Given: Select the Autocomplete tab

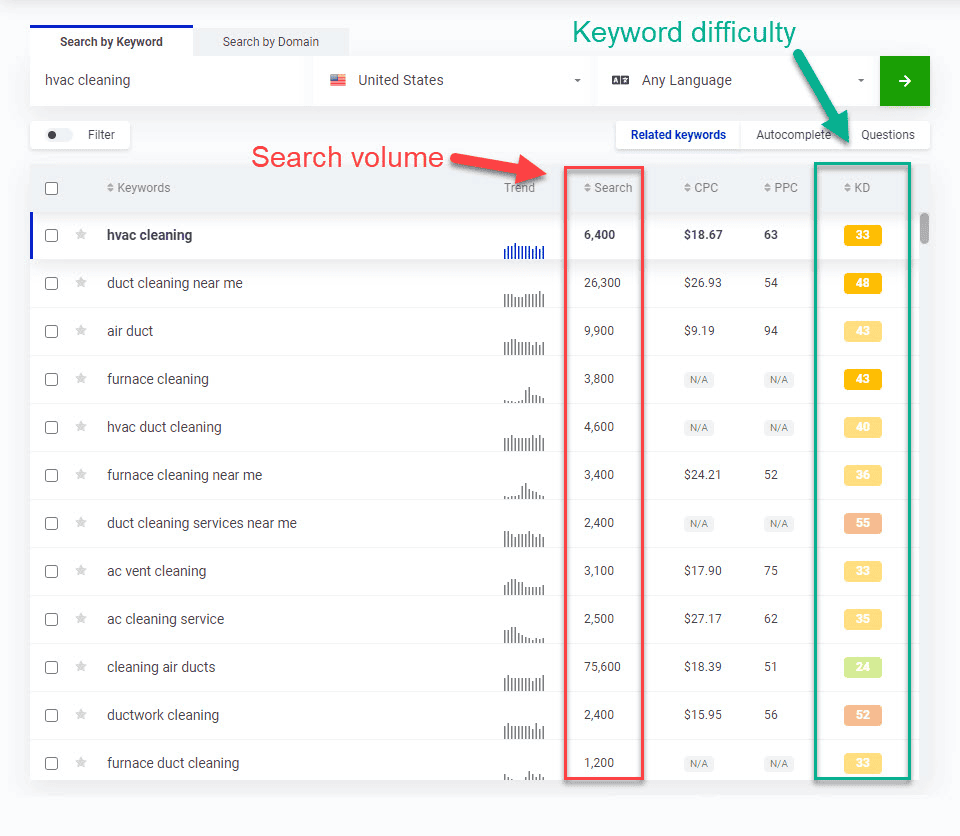Looking at the screenshot, I should [793, 135].
